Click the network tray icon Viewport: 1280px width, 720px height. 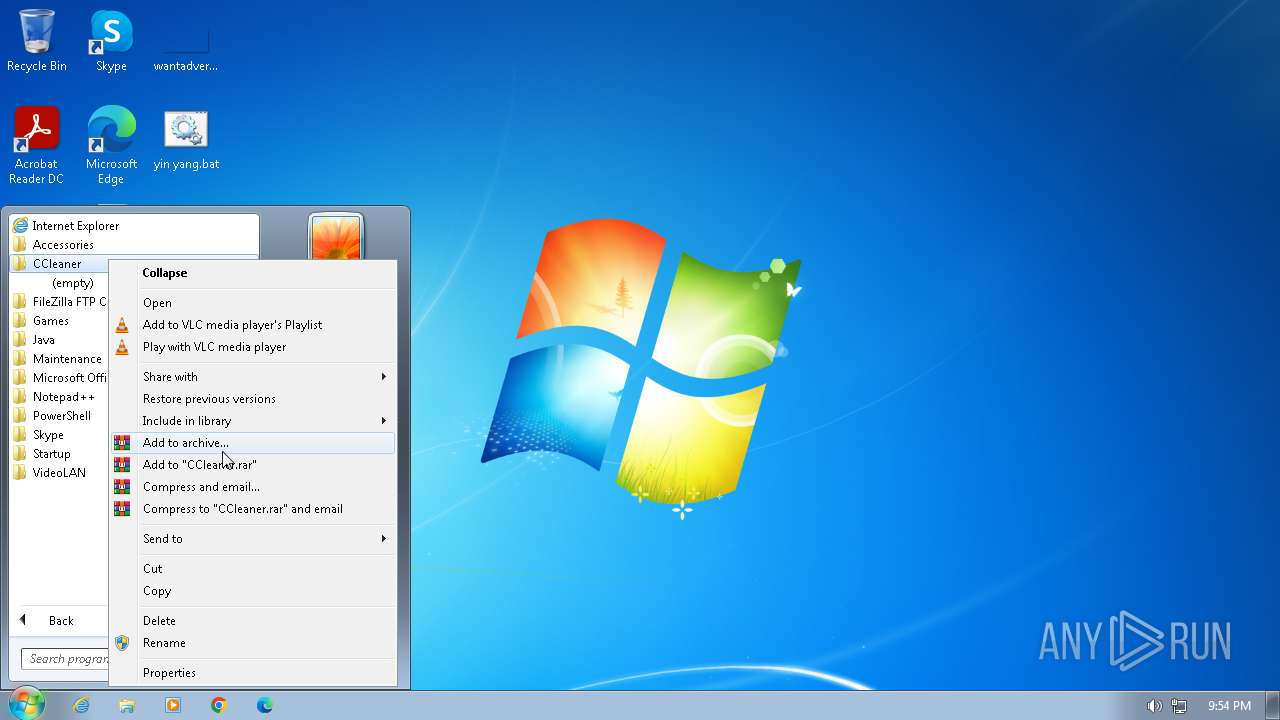click(x=1179, y=706)
